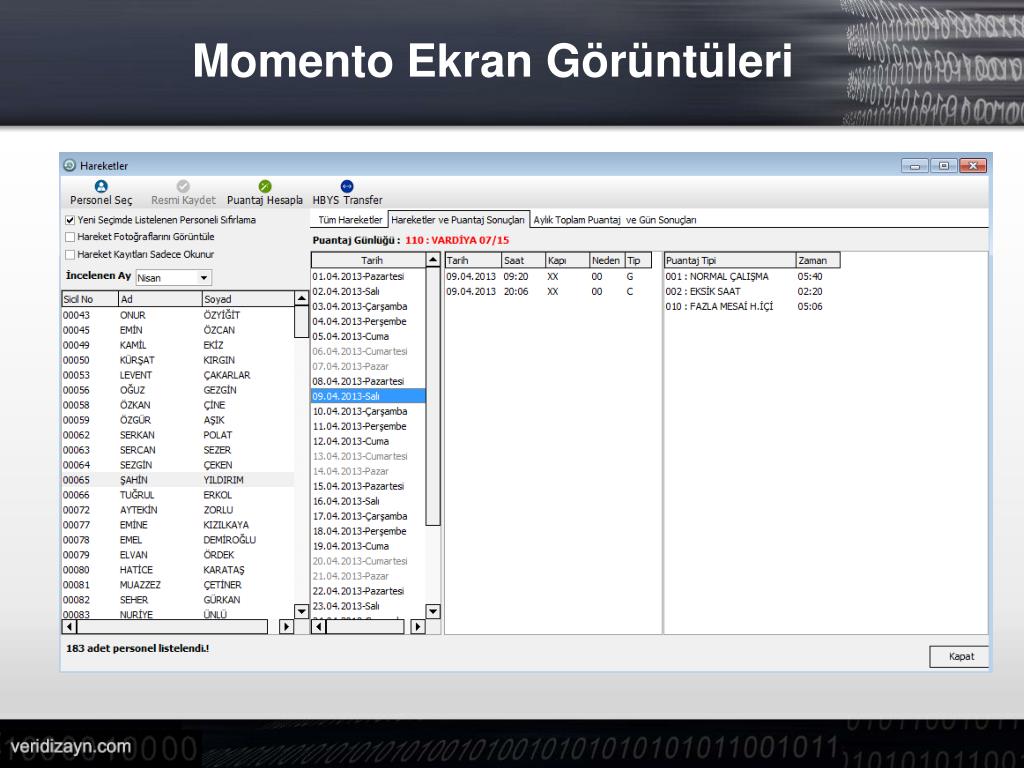Image resolution: width=1024 pixels, height=768 pixels.
Task: Select the 20:06 exit movement row
Action: (549, 291)
